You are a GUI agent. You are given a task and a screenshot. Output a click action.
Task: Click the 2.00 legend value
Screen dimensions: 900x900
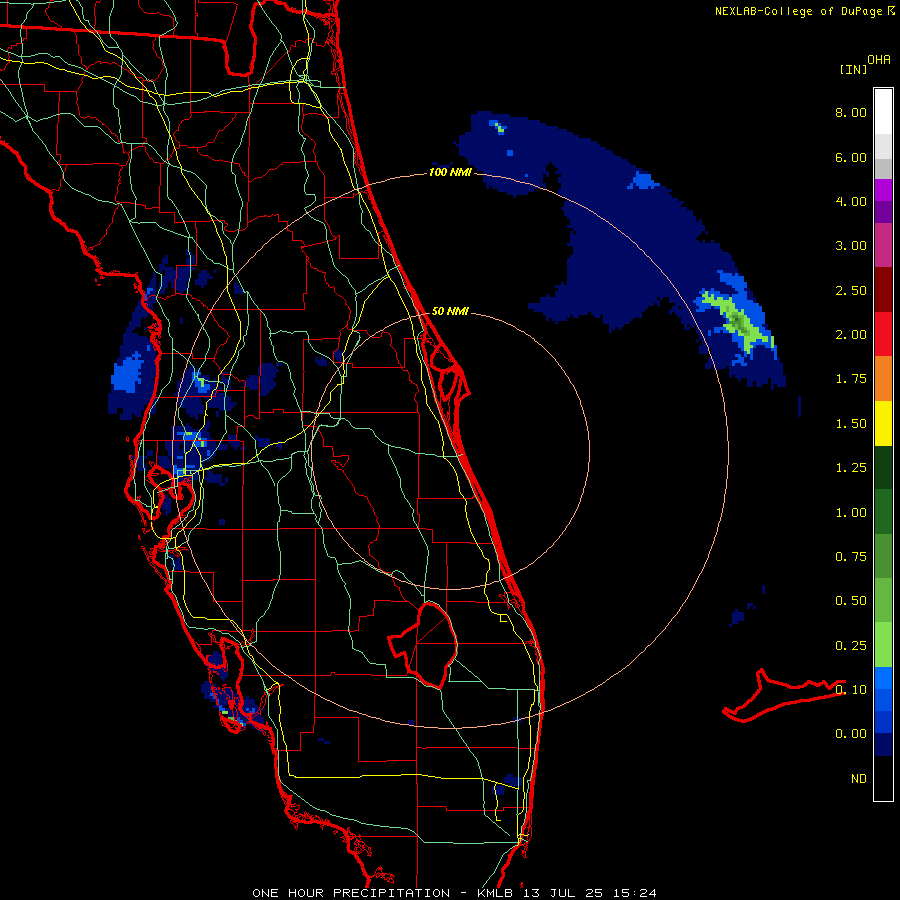pyautogui.click(x=851, y=335)
